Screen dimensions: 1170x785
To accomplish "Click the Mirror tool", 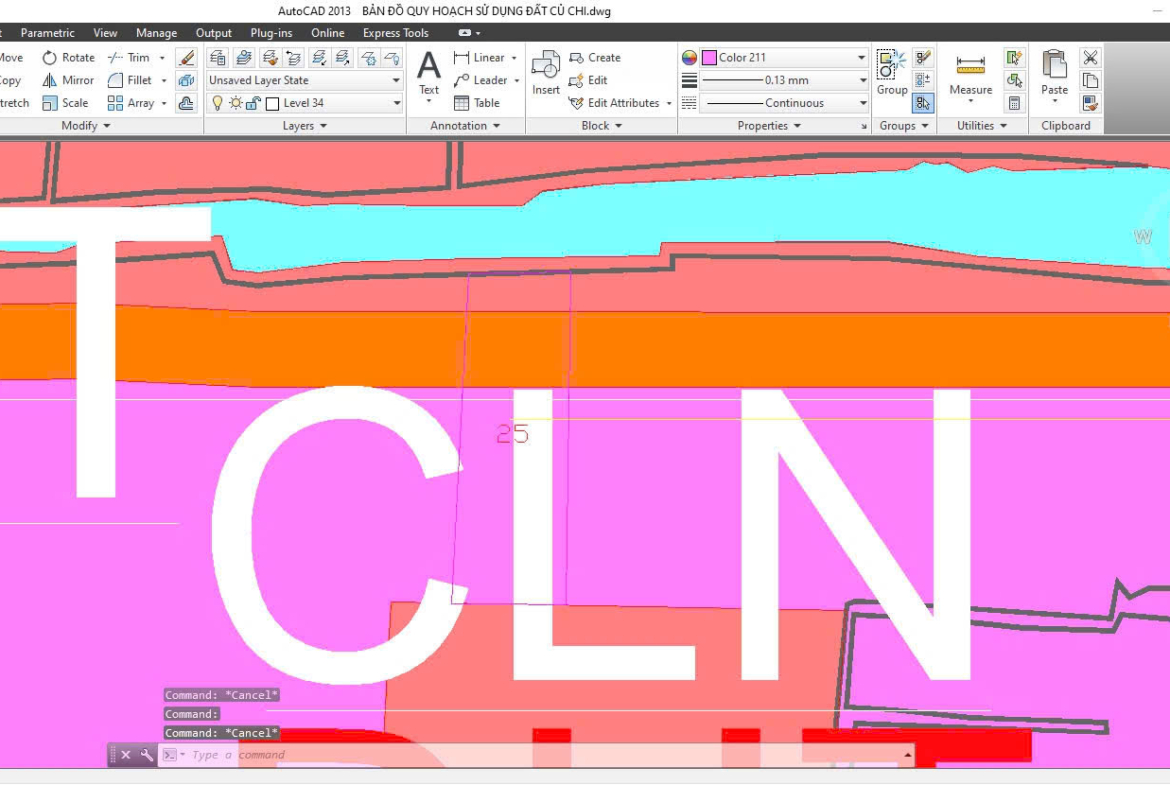I will [68, 80].
